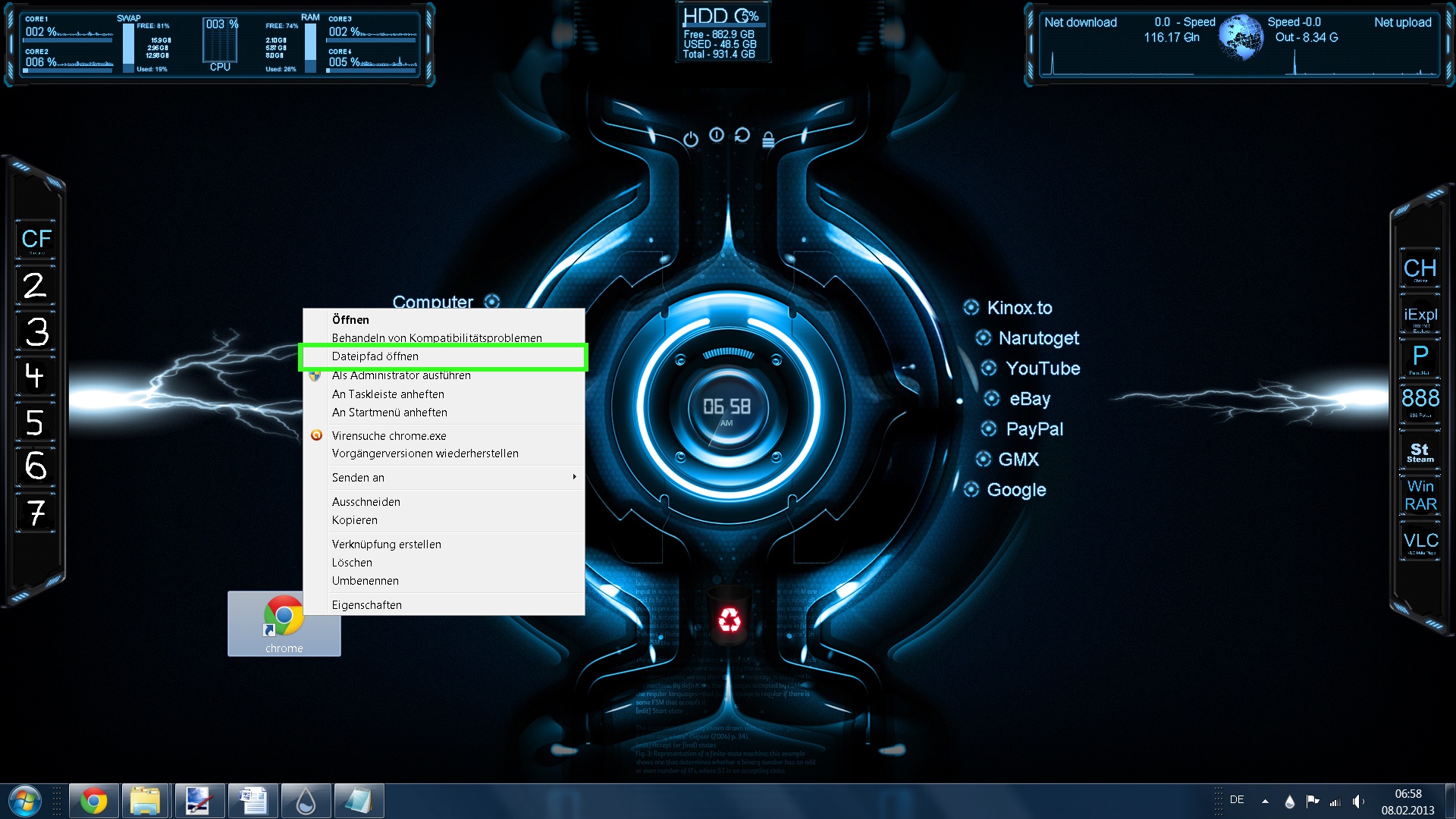Open the network signal tray icon

1335,801
